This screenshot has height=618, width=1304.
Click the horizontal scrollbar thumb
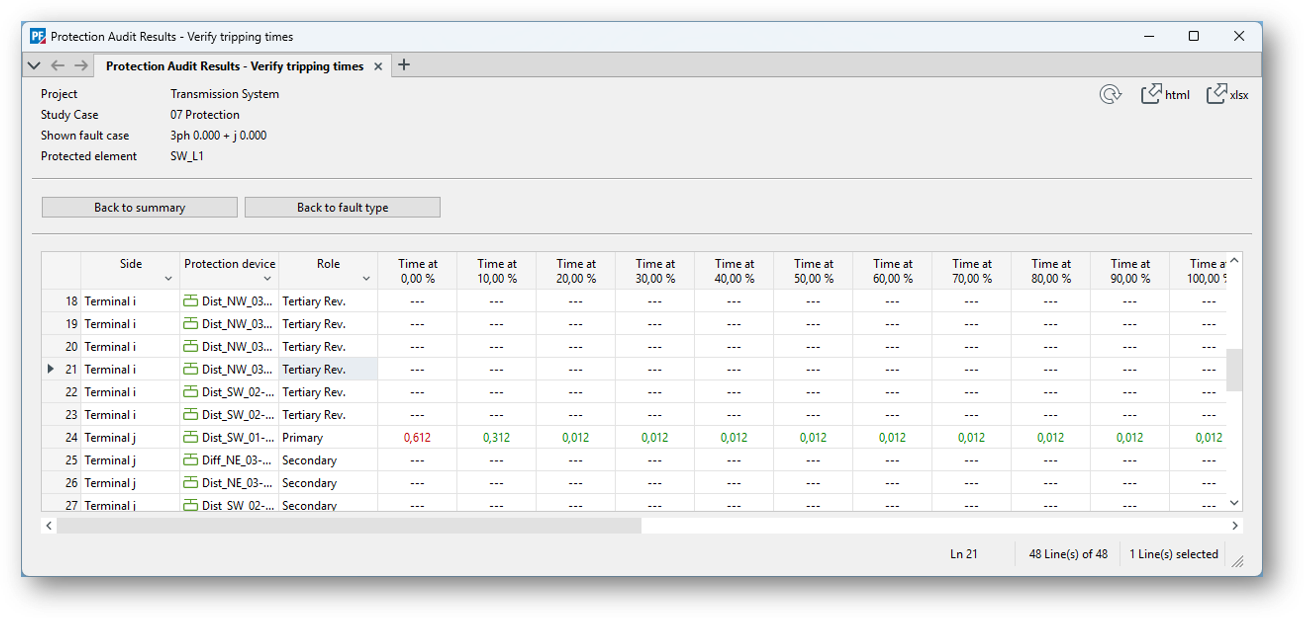coord(348,525)
